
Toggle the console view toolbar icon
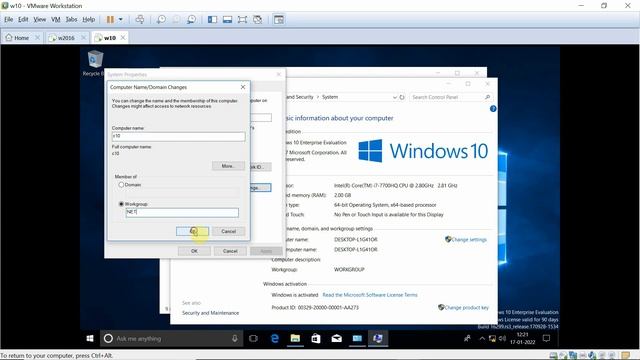click(x=279, y=19)
